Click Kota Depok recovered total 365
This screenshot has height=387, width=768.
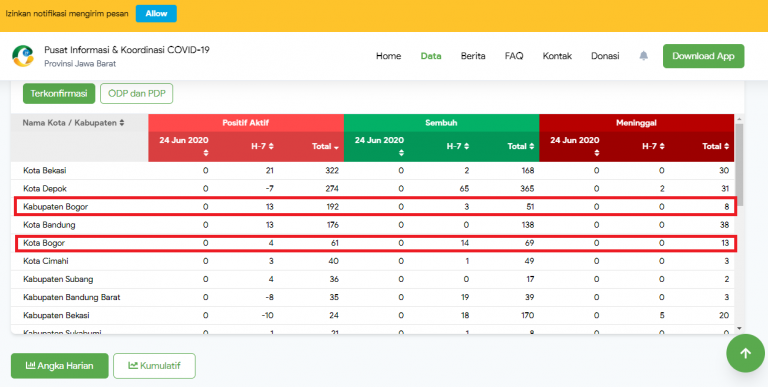[528, 189]
